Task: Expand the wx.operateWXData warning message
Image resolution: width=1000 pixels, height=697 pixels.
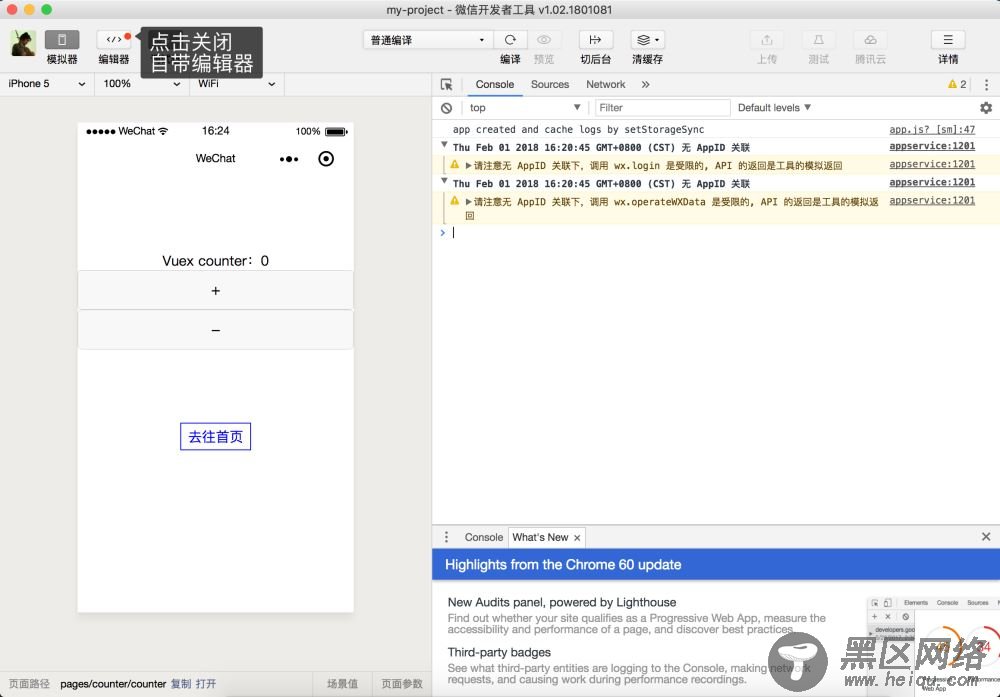Action: tap(469, 202)
